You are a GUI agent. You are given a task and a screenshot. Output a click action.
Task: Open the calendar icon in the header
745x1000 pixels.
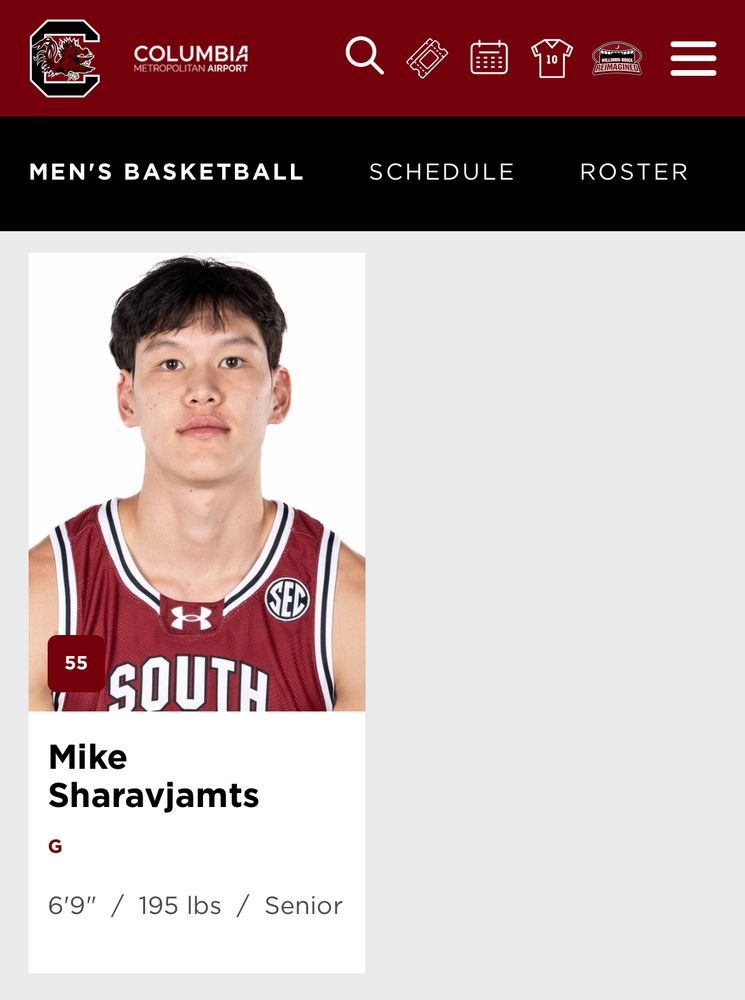(489, 57)
